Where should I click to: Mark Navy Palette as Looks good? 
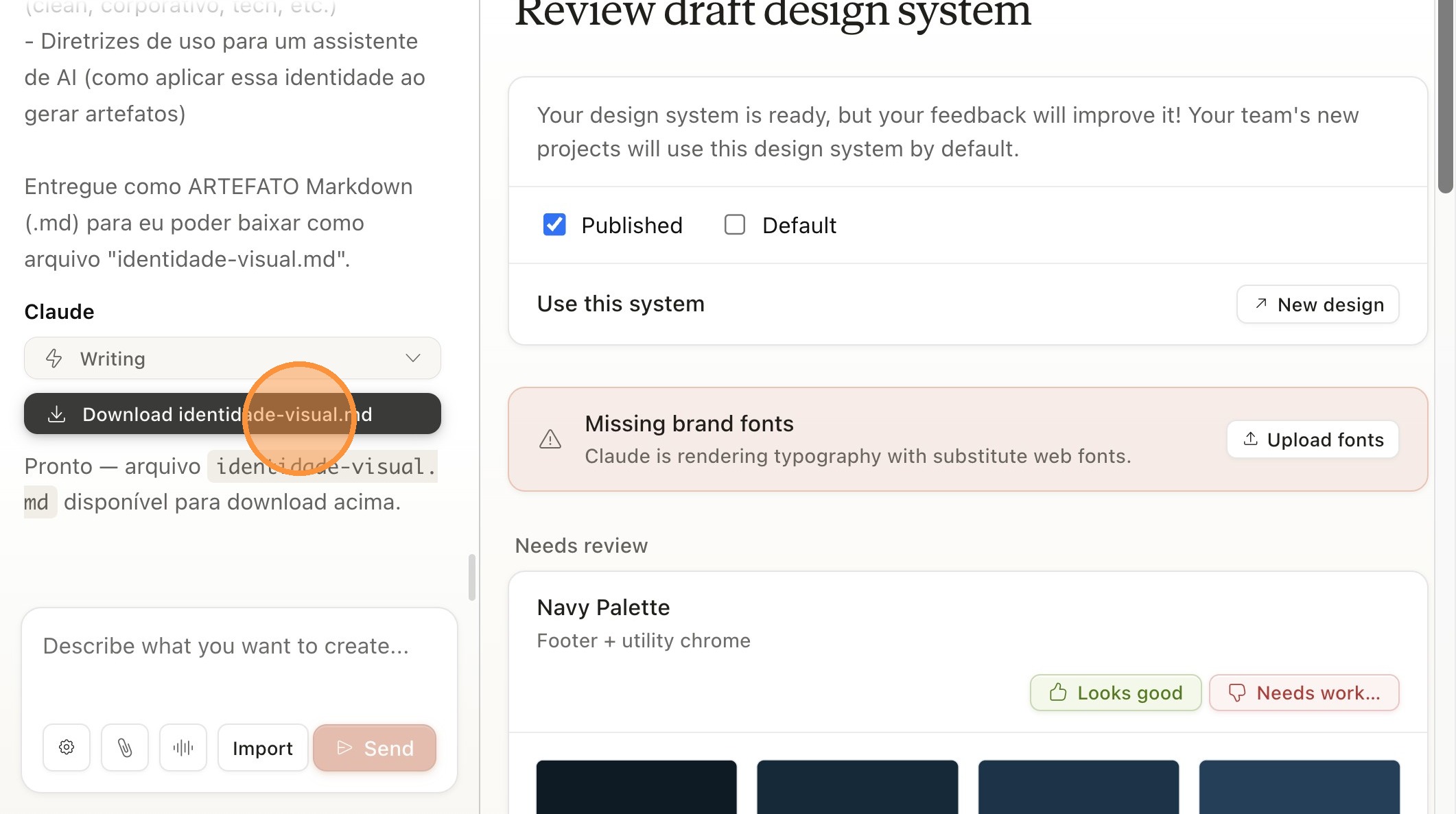pos(1116,693)
